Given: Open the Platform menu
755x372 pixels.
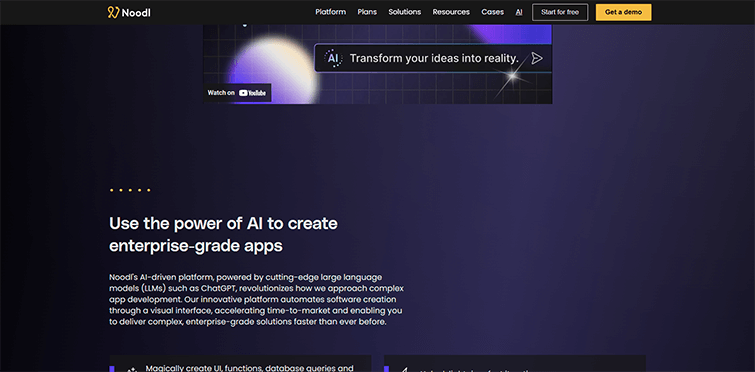Looking at the screenshot, I should [330, 12].
